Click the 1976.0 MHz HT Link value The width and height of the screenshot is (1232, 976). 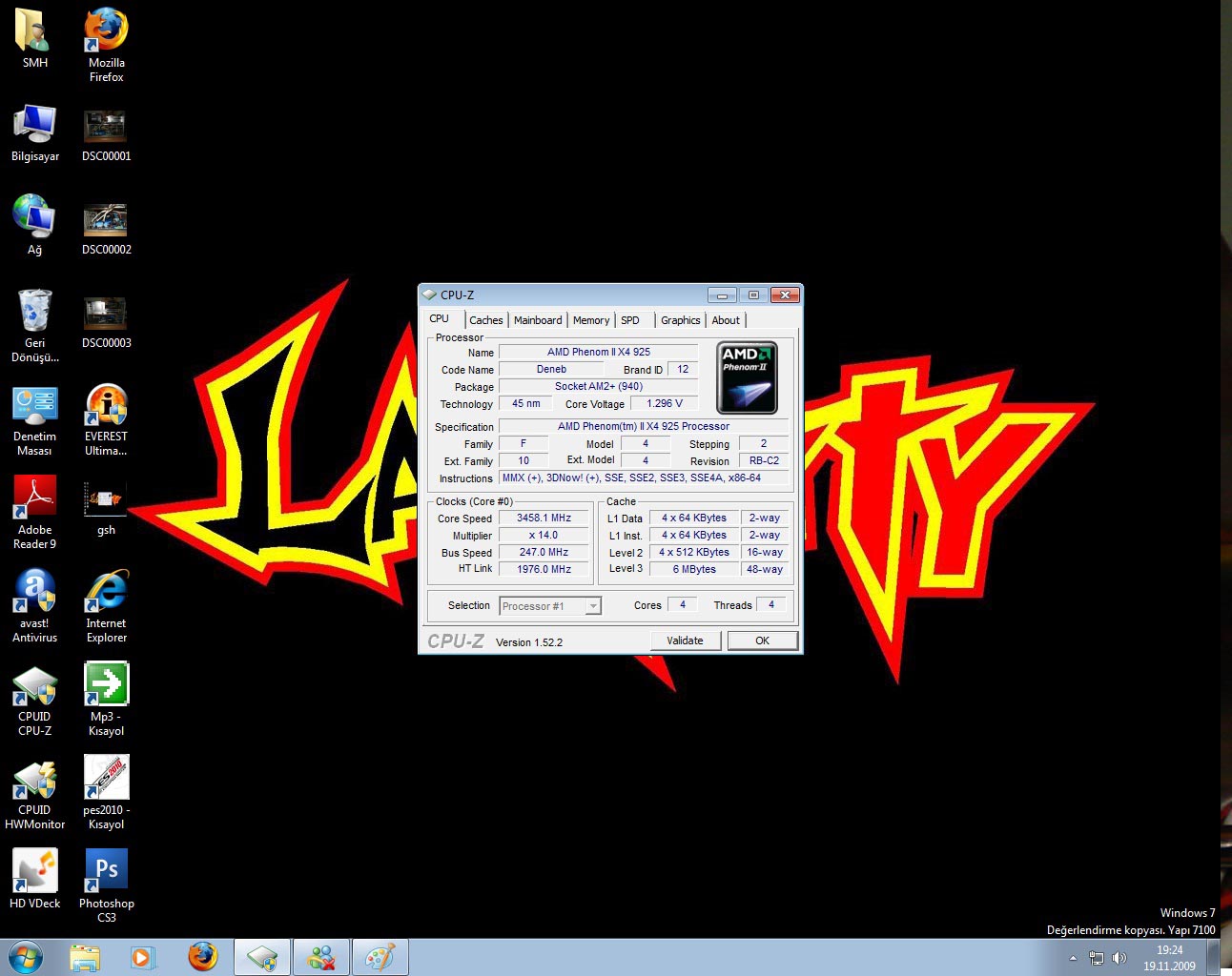(x=544, y=569)
